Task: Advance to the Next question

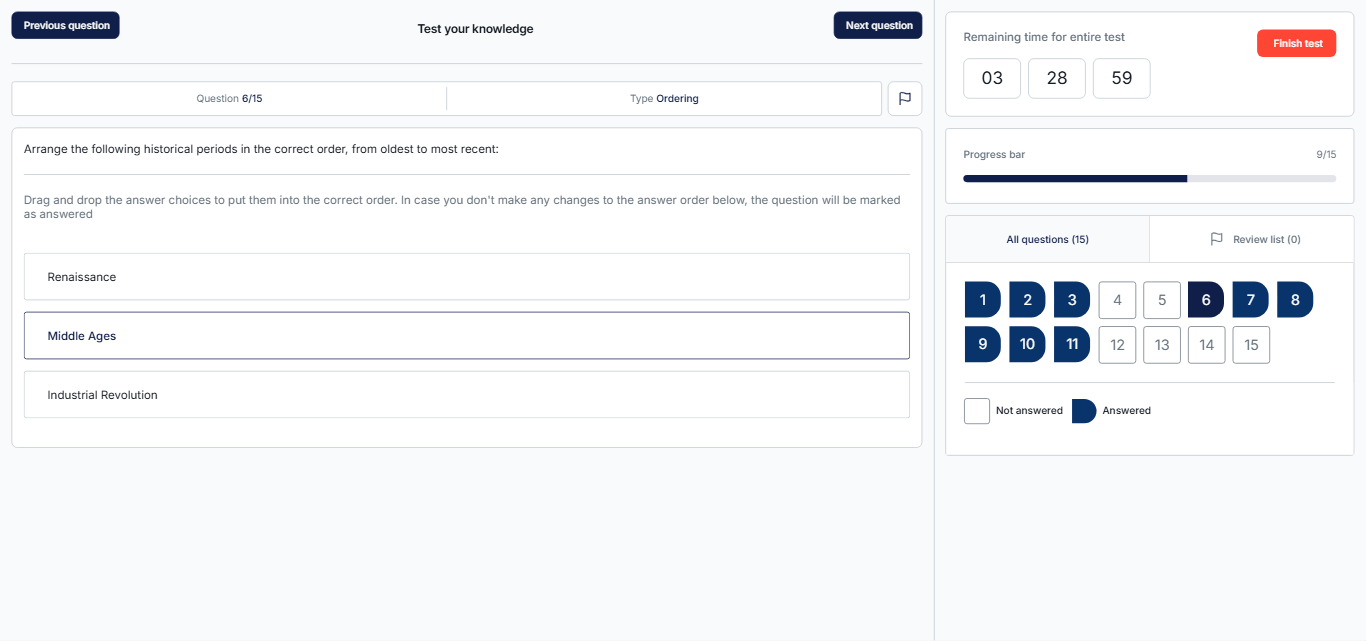Action: click(x=878, y=26)
